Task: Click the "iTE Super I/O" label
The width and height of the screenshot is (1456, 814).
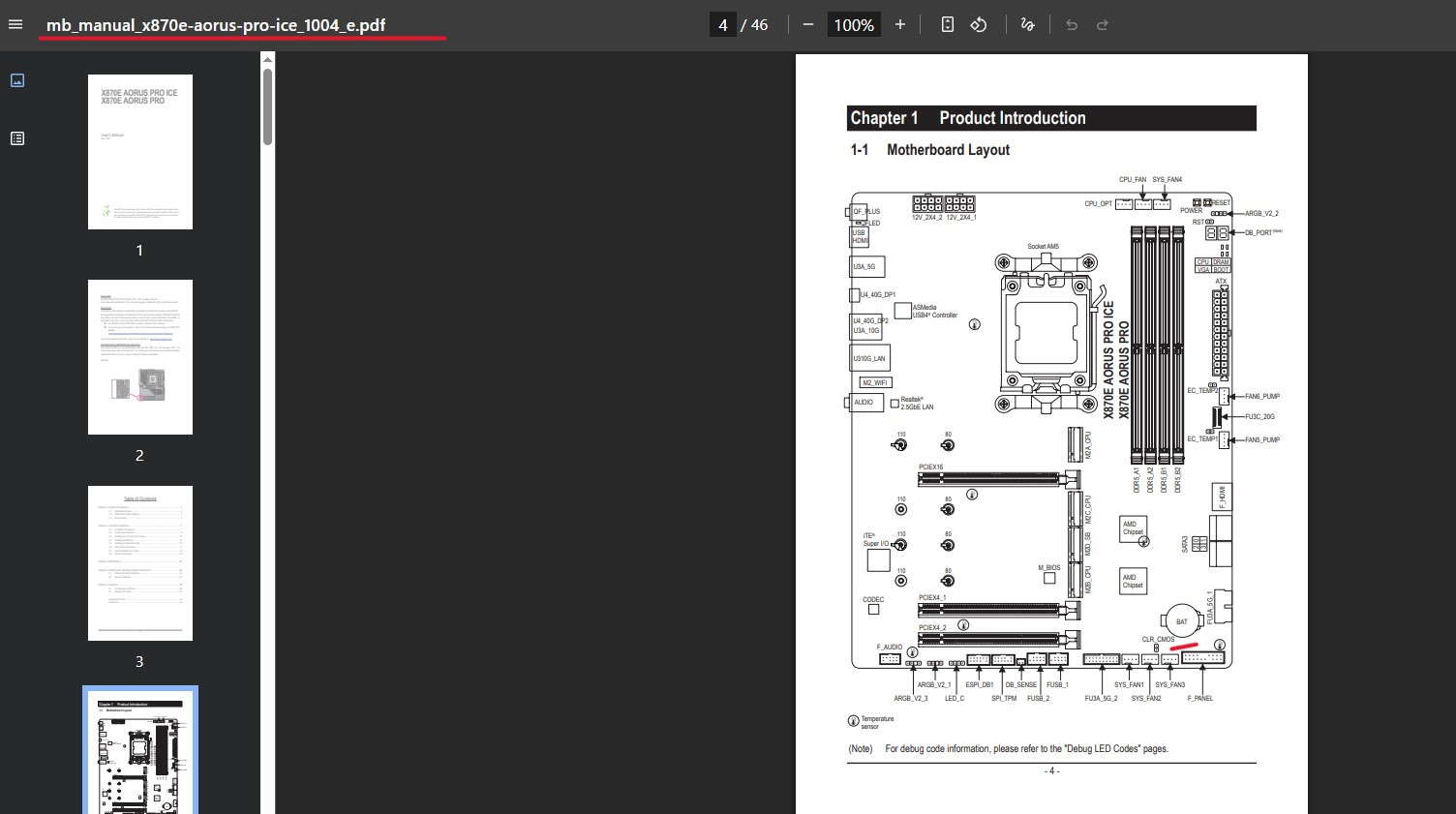Action: point(876,539)
